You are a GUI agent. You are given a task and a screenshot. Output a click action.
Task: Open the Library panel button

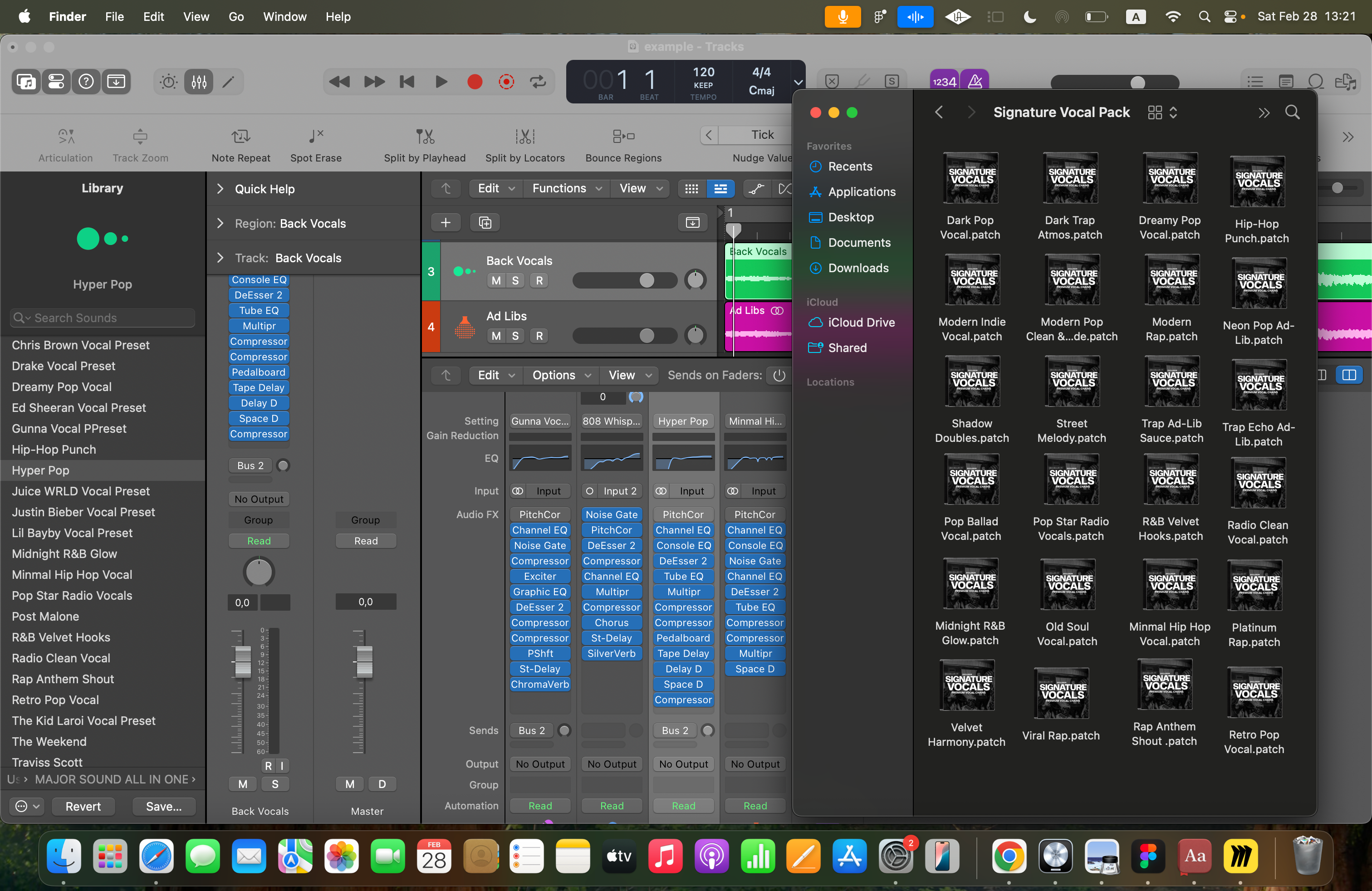(26, 82)
